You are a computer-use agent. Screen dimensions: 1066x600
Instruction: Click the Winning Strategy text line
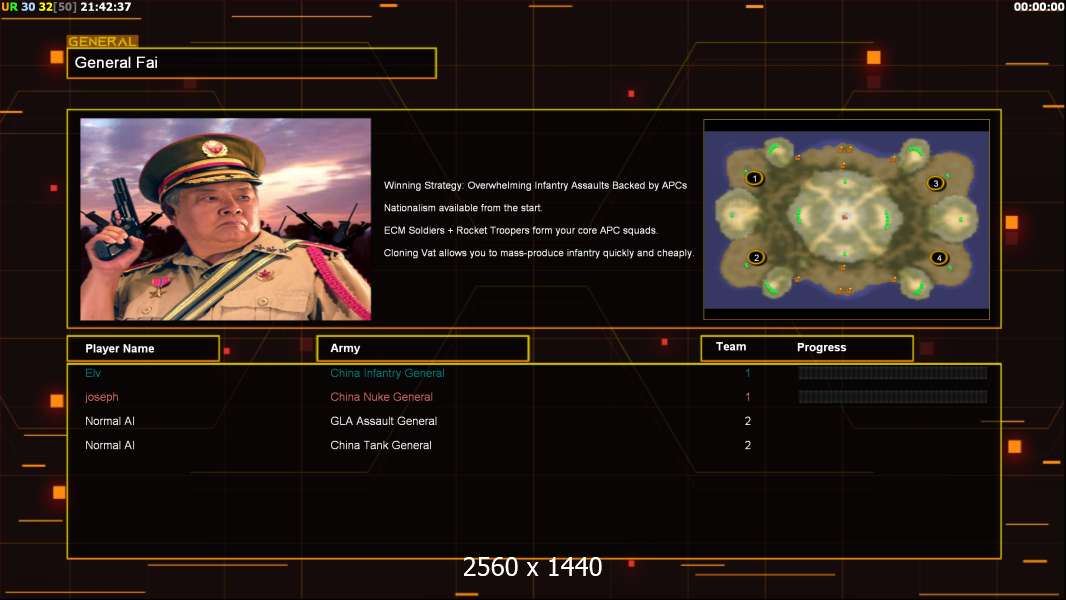coord(535,186)
